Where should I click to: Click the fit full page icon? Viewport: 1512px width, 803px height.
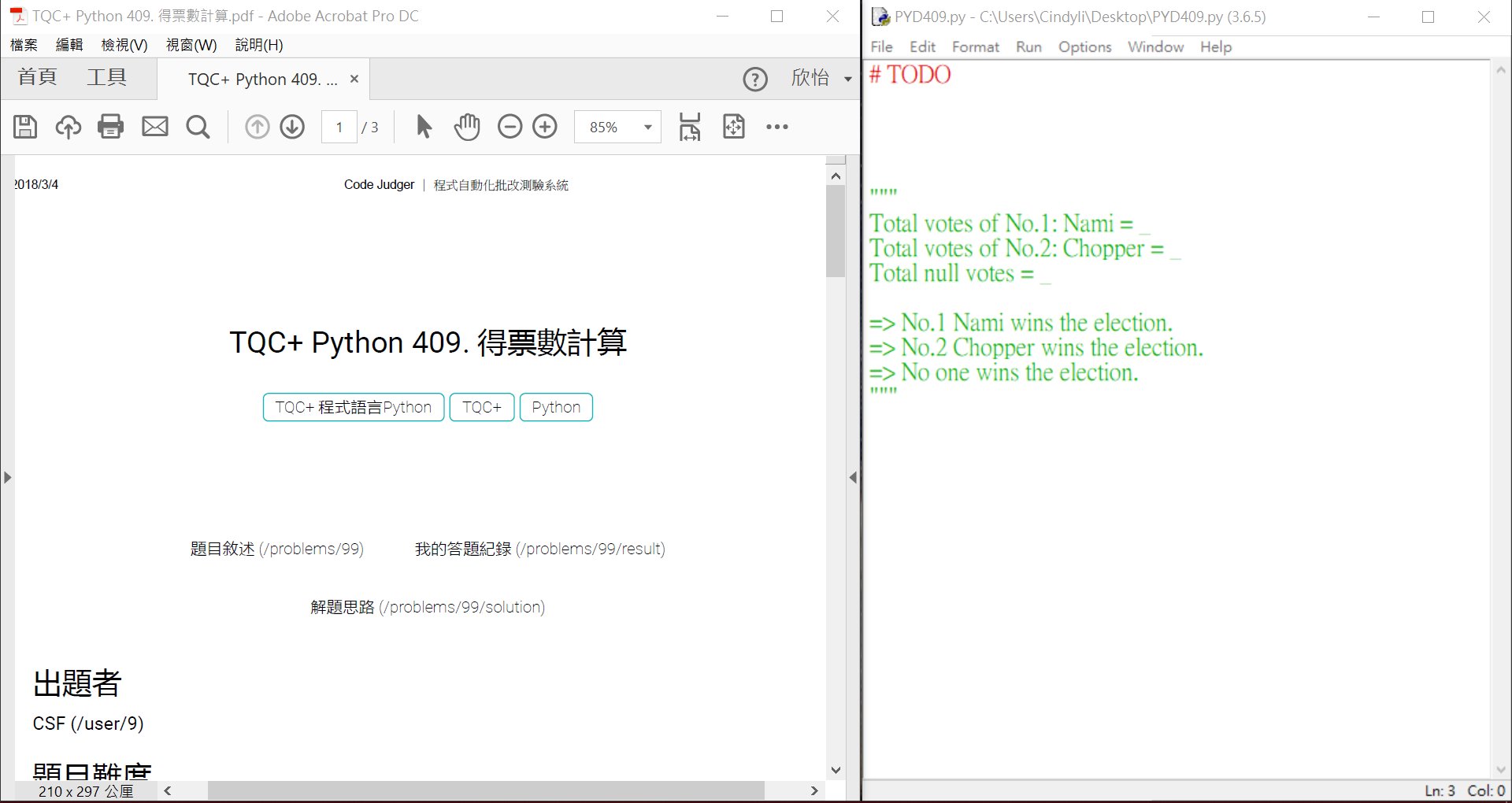(734, 127)
